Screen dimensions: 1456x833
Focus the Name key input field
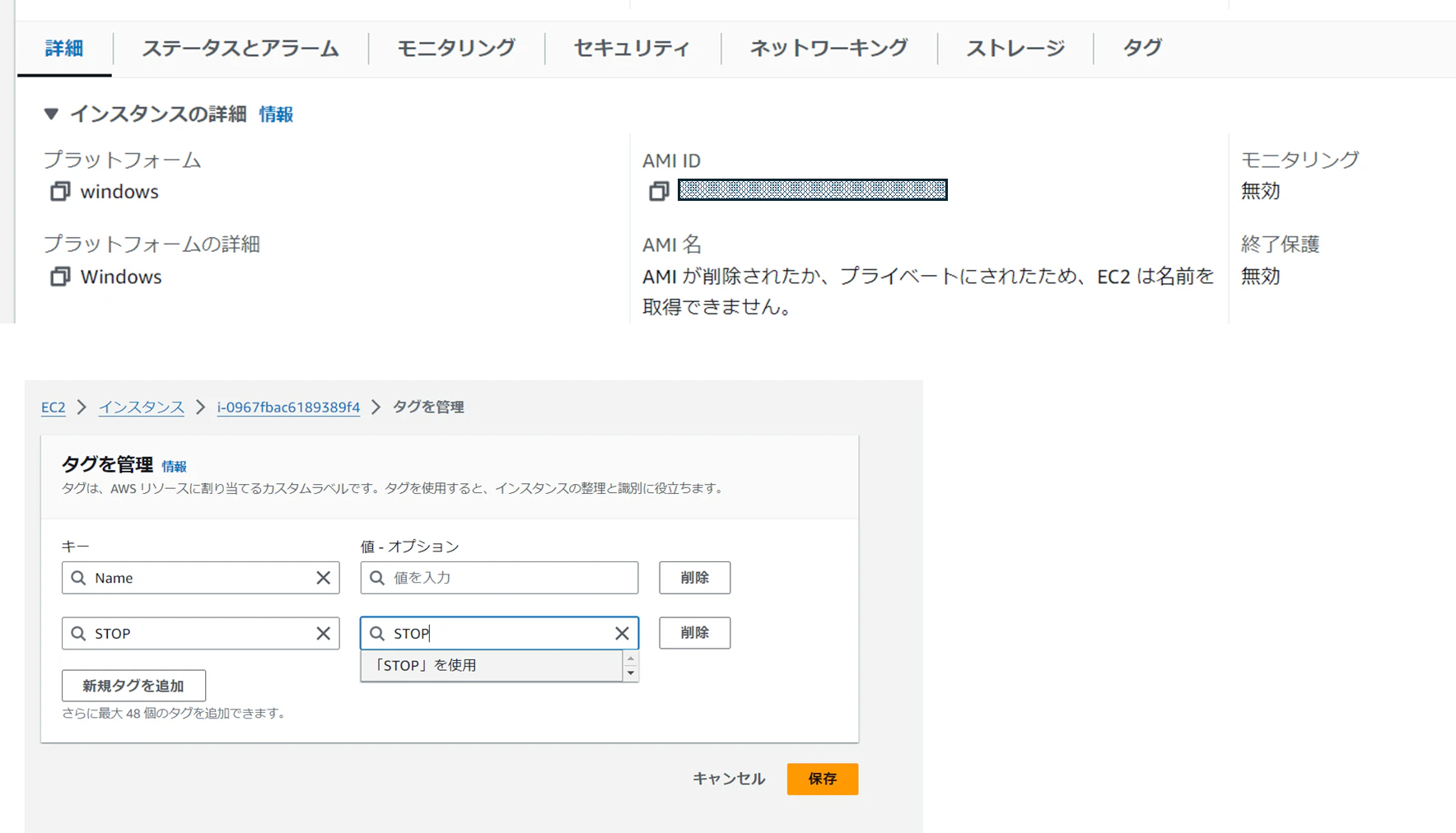pyautogui.click(x=200, y=578)
